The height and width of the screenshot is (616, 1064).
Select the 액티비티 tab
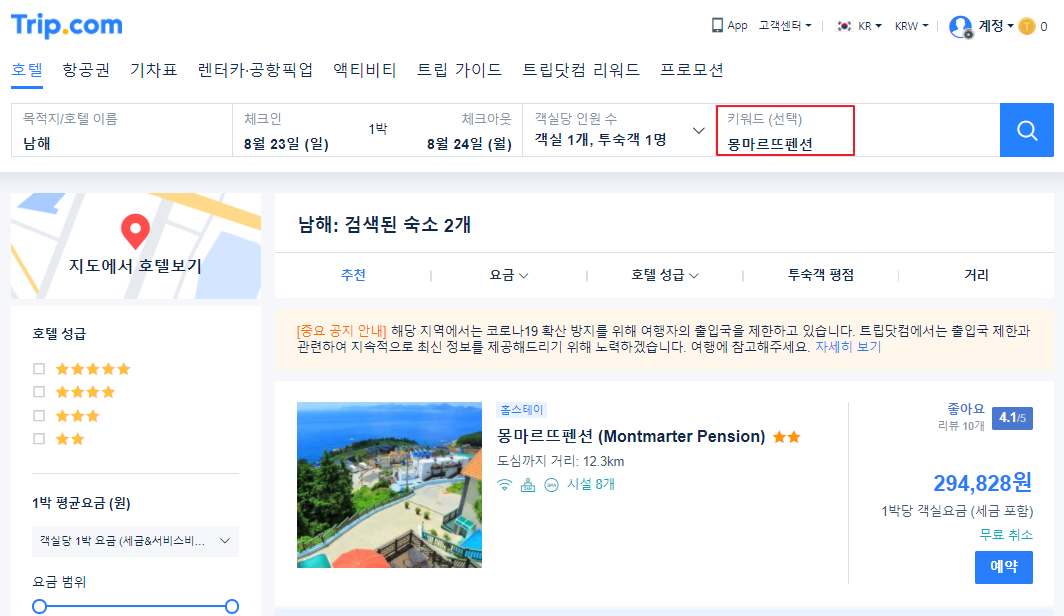(364, 70)
